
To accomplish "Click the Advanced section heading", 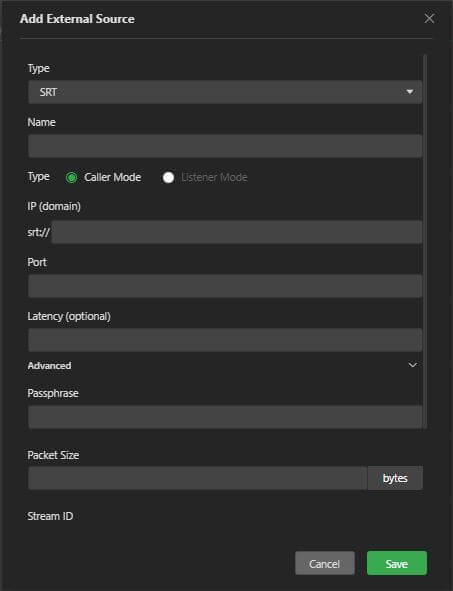I will [49, 366].
